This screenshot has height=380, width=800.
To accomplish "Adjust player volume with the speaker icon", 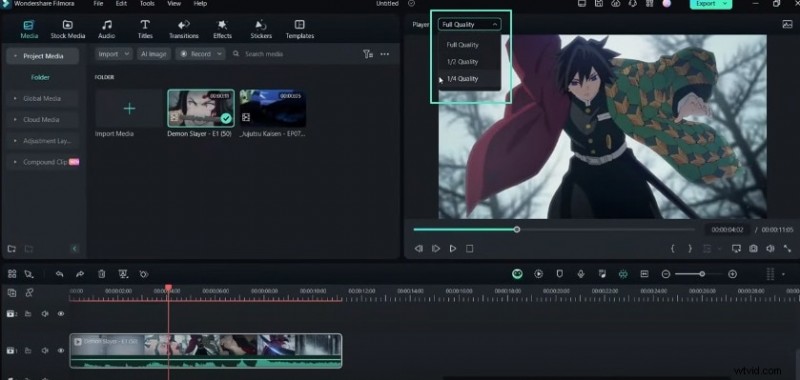I will 770,248.
